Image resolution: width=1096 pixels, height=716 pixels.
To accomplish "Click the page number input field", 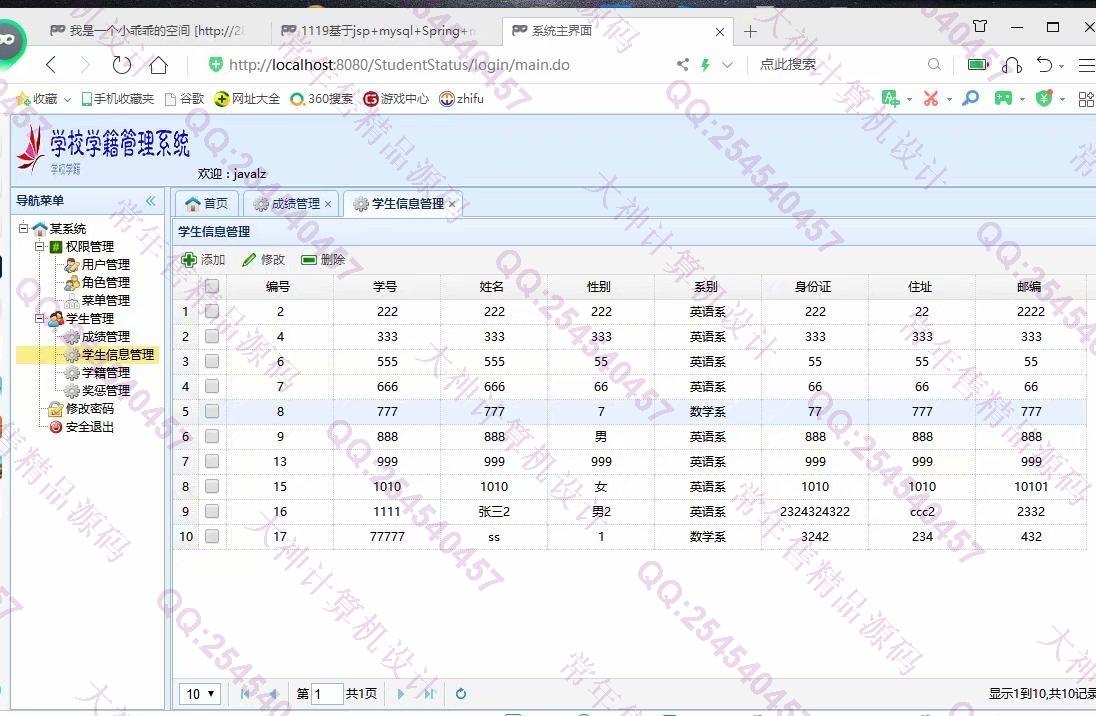I will pos(327,694).
